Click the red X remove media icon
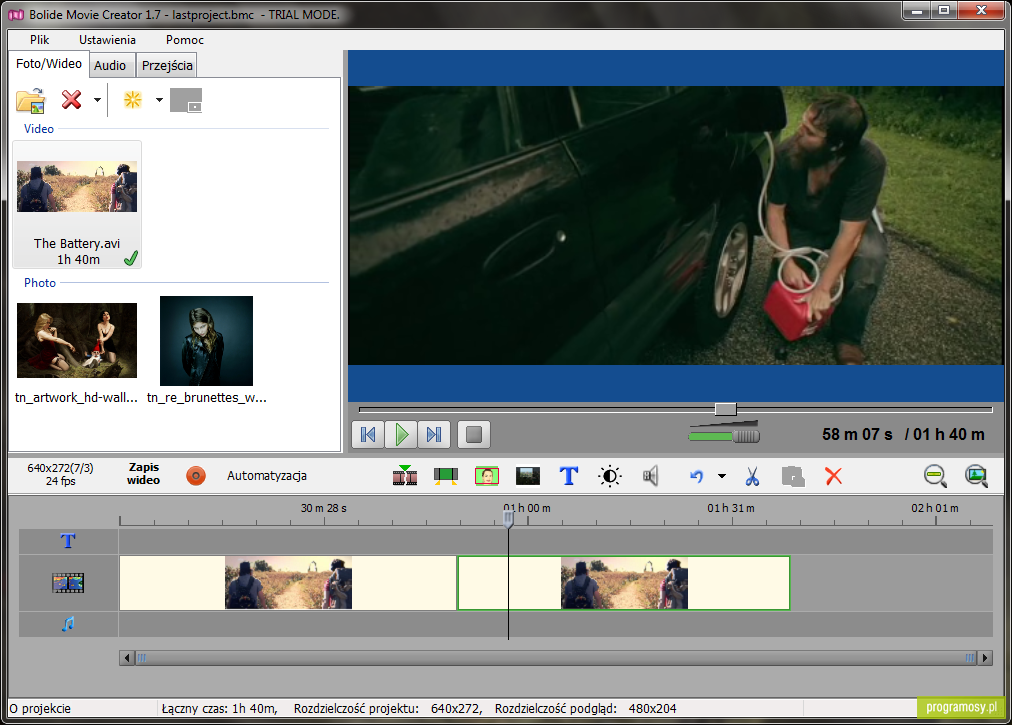The width and height of the screenshot is (1012, 725). 71,99
